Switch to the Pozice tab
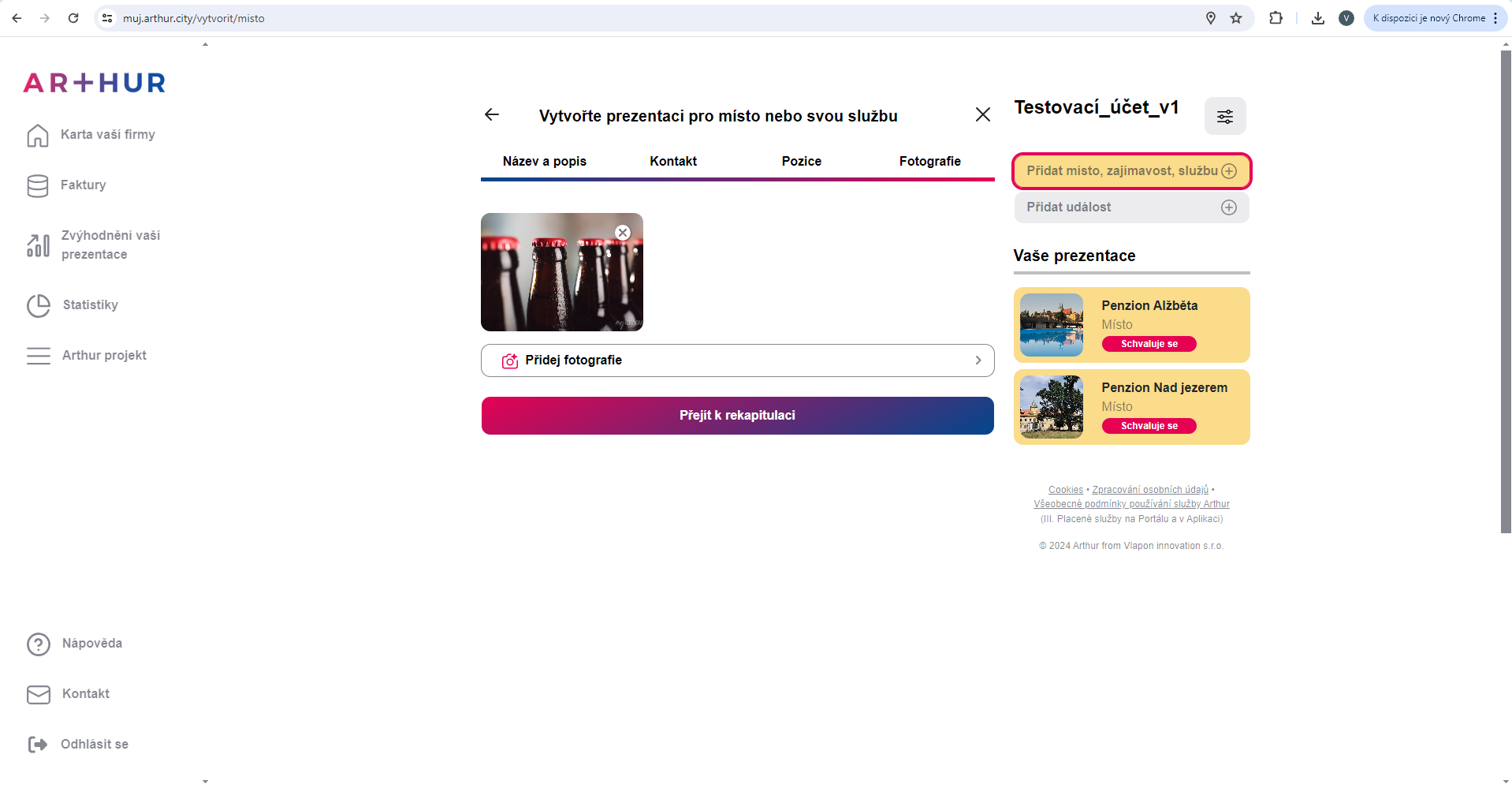This screenshot has height=788, width=1512. [801, 162]
